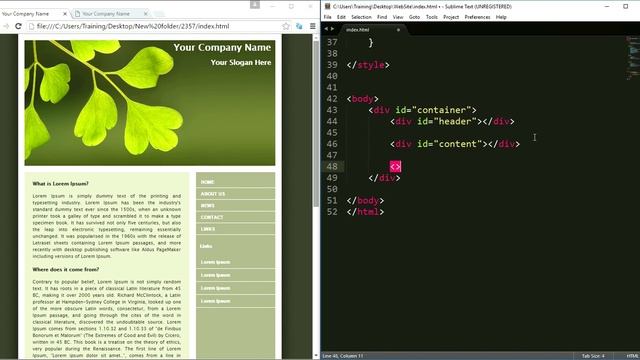Click the browser address bar URL

[133, 26]
